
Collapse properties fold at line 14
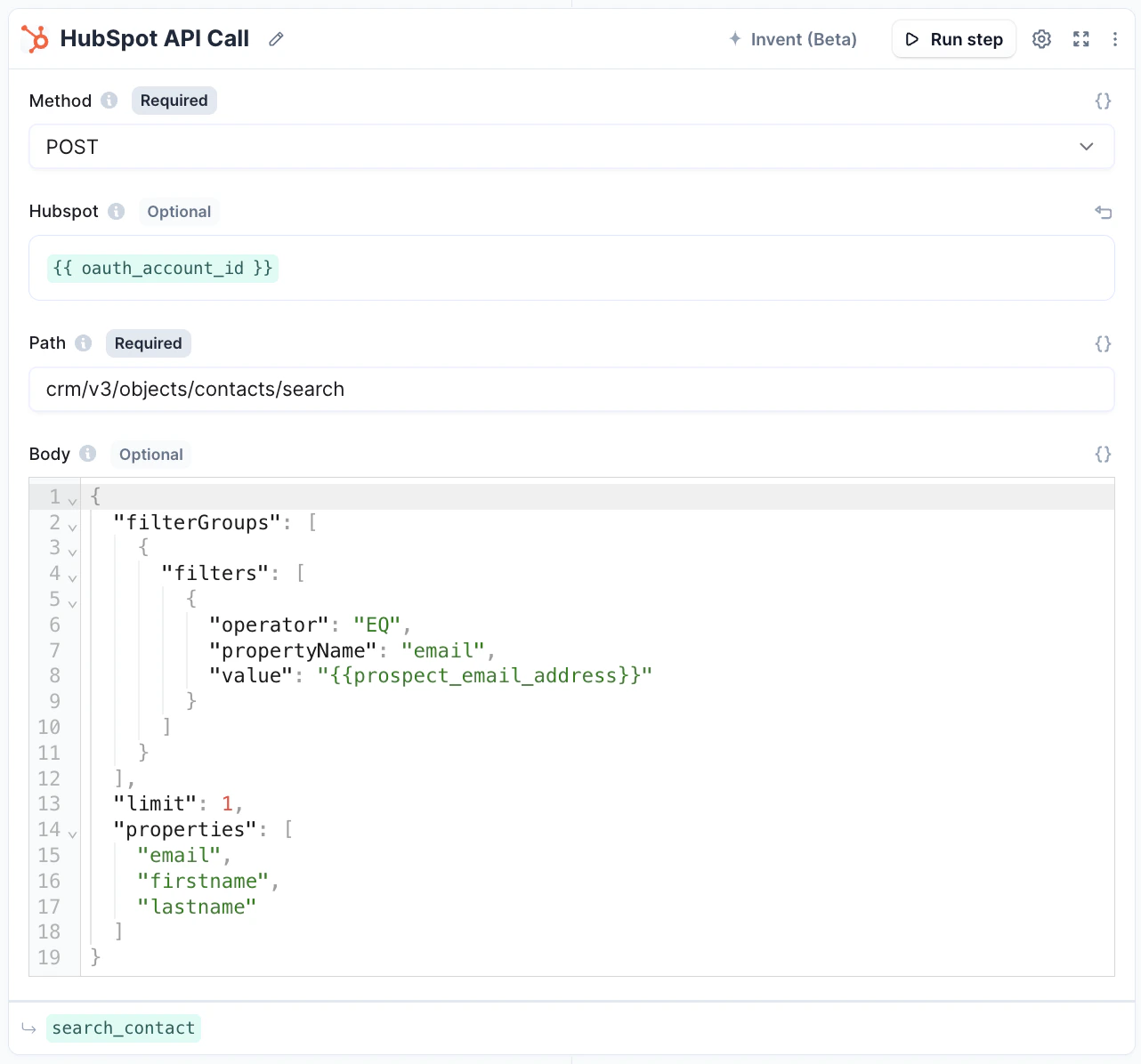coord(73,834)
